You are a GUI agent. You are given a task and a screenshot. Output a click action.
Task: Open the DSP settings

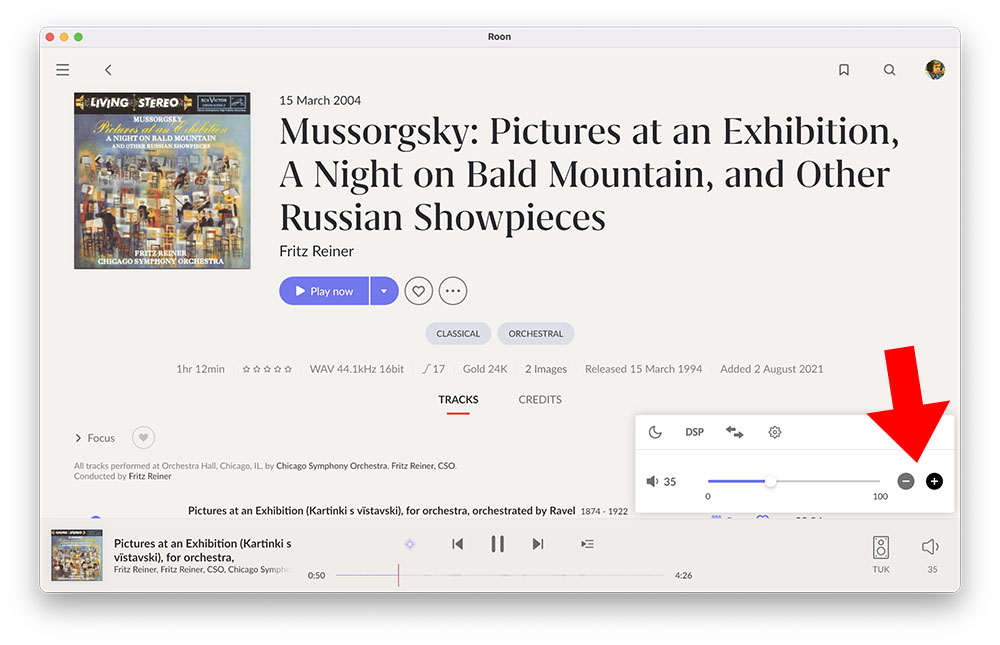(694, 432)
